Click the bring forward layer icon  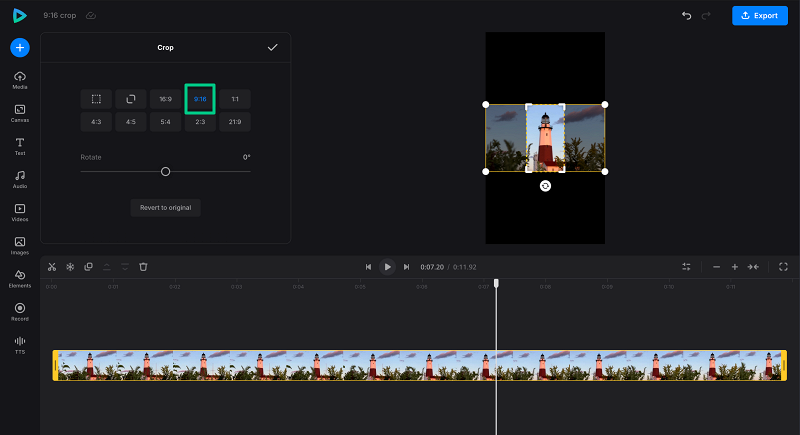(x=107, y=267)
